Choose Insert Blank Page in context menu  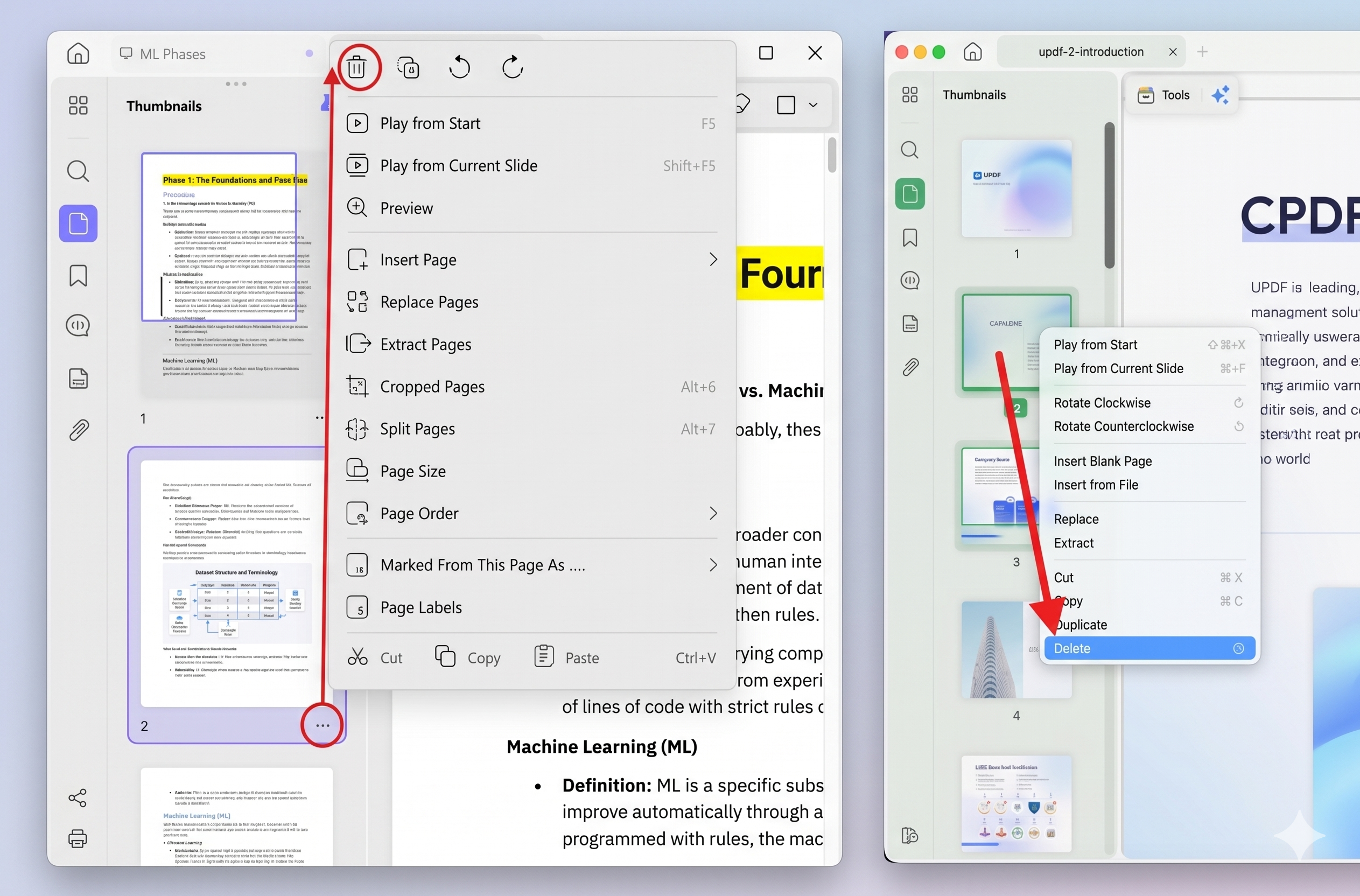click(1149, 461)
